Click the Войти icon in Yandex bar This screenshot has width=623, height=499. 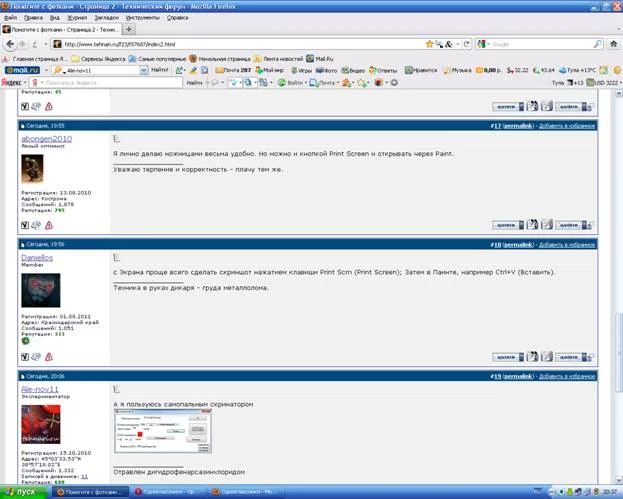291,83
